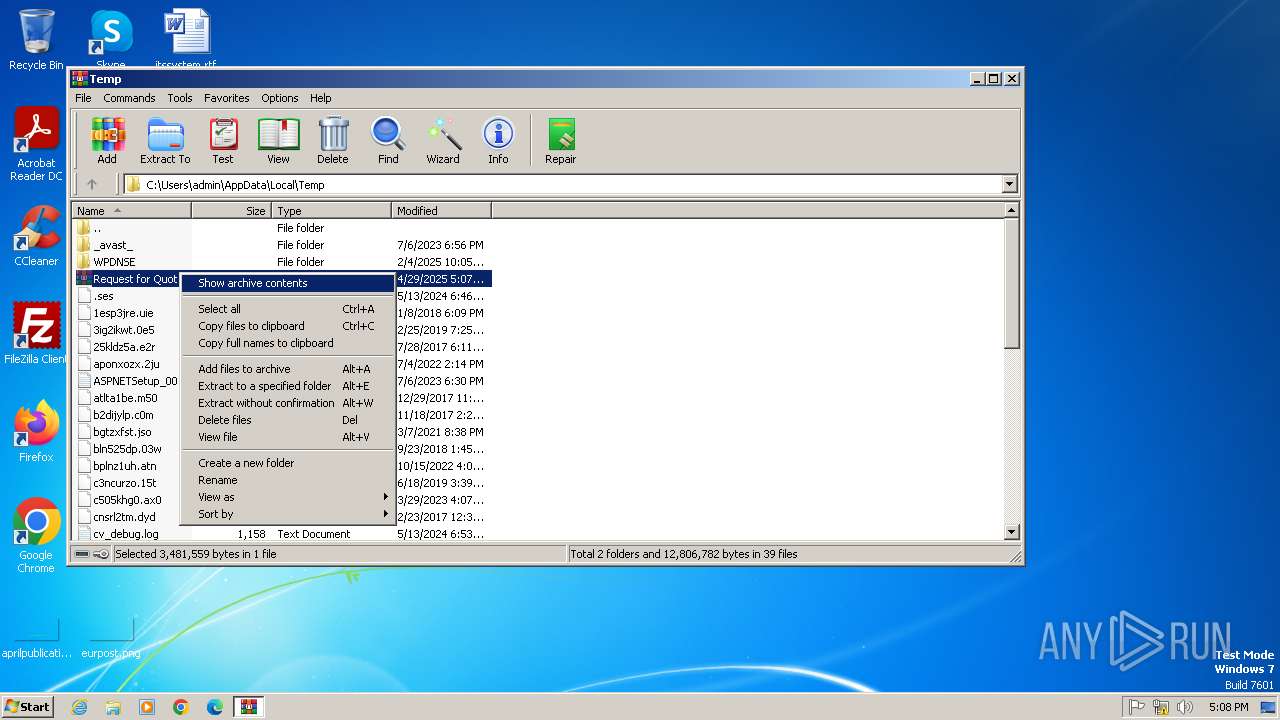Open the Wizard wand icon

(443, 141)
